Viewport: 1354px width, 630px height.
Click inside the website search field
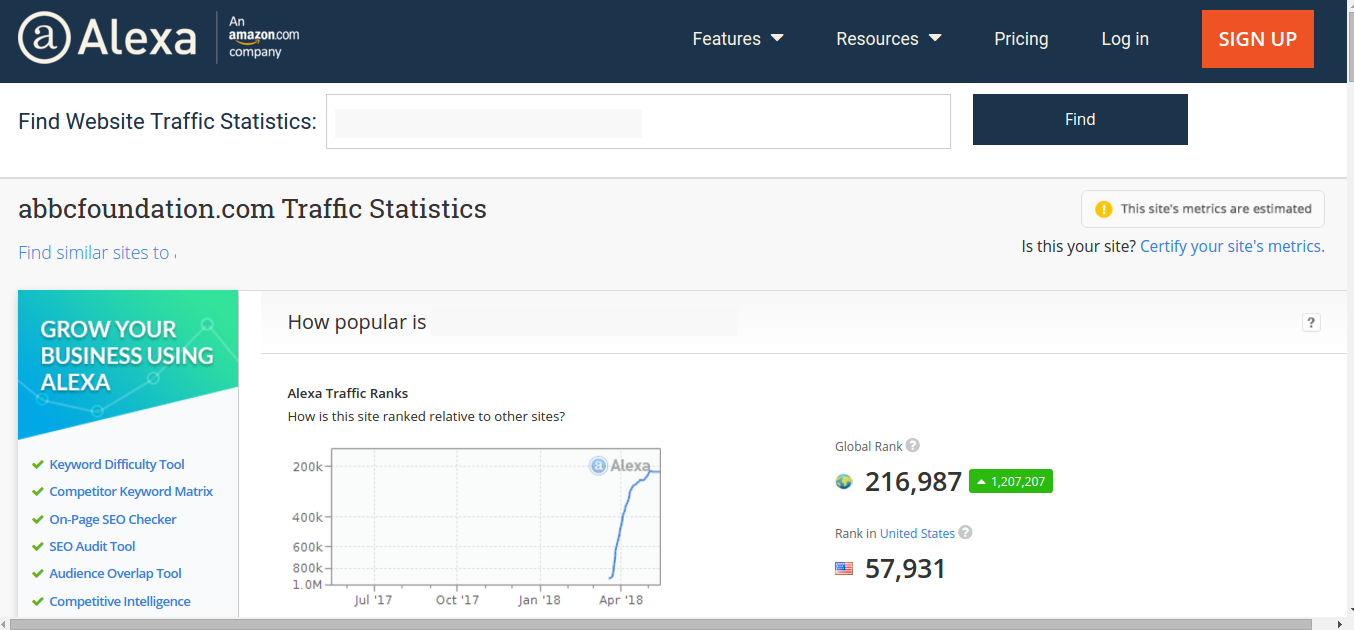pos(638,121)
